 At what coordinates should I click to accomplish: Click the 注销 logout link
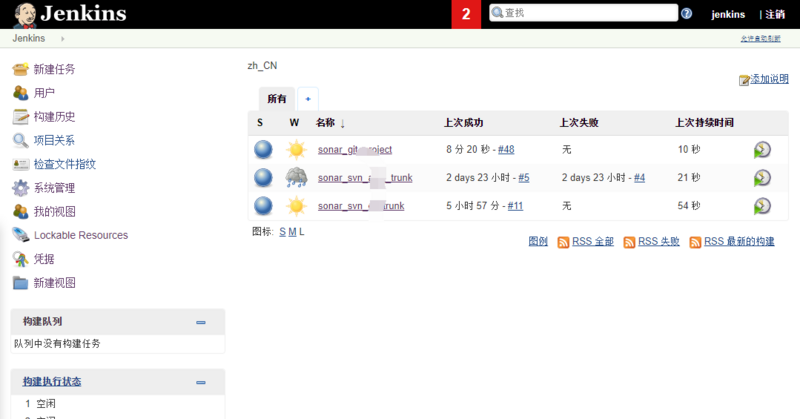pos(775,14)
